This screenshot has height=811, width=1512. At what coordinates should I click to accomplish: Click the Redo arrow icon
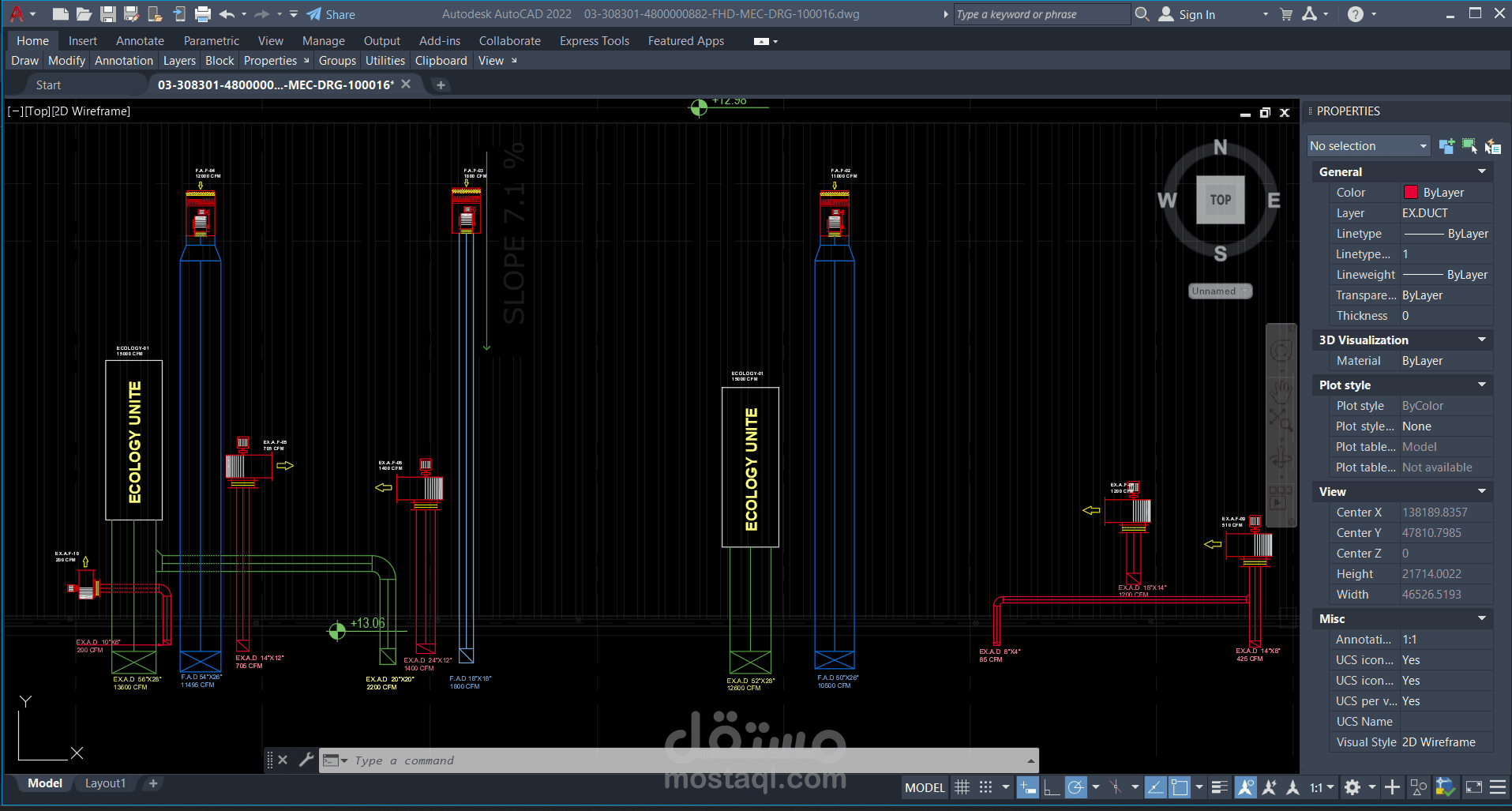coord(262,14)
